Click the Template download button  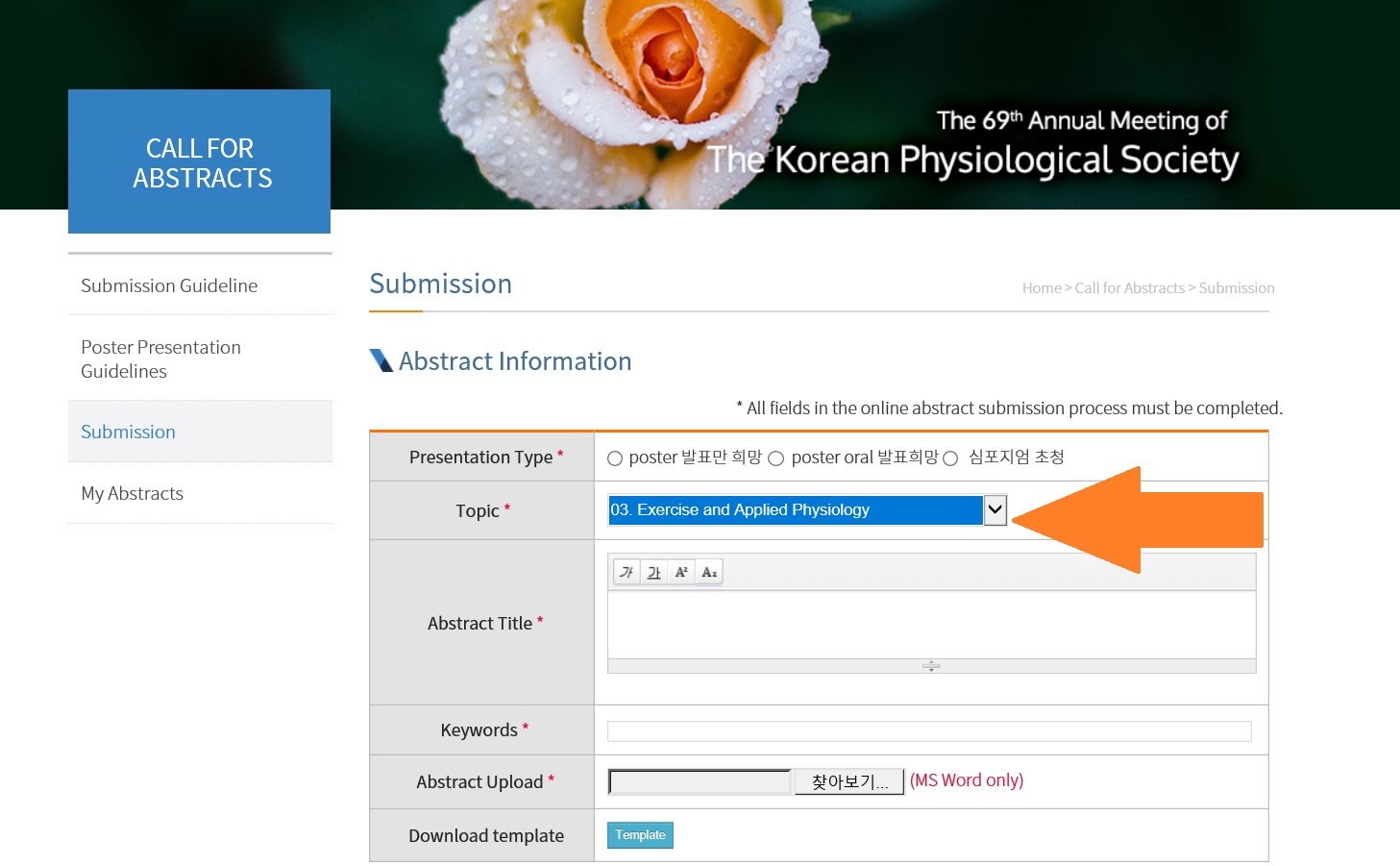pos(640,835)
